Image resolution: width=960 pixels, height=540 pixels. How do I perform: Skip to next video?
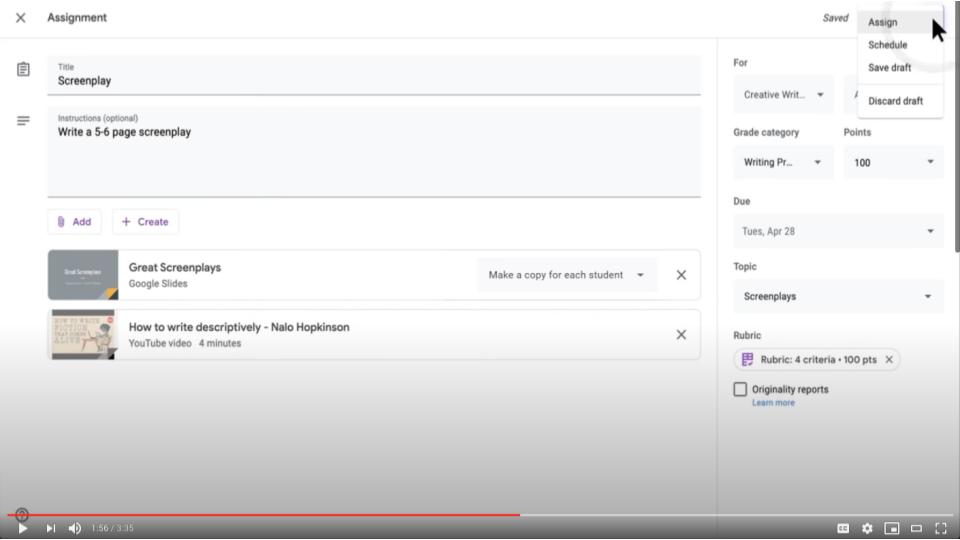(50, 528)
